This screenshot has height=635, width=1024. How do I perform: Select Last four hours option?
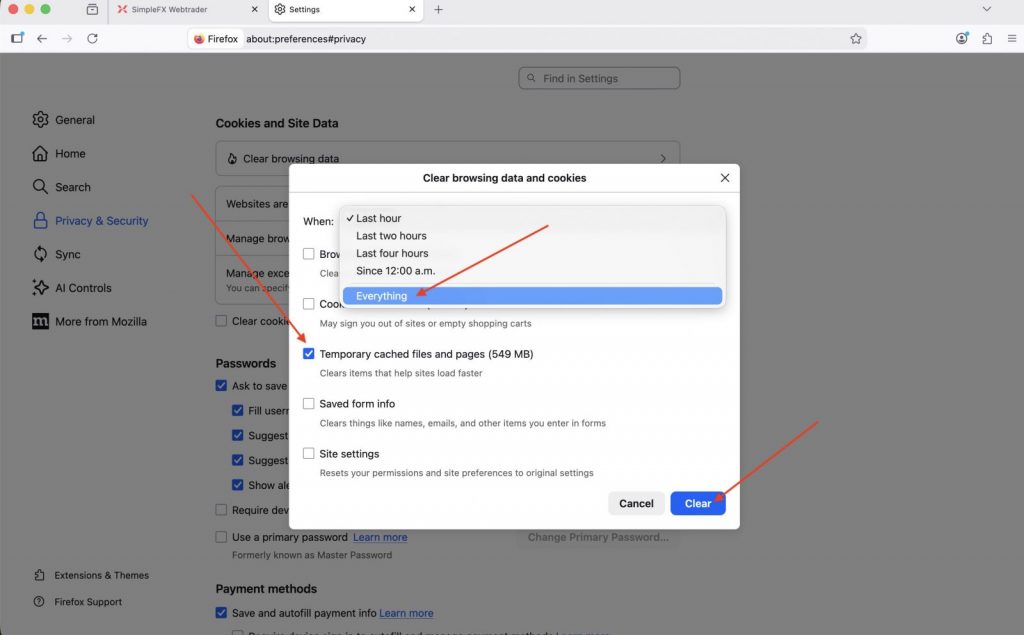point(392,253)
